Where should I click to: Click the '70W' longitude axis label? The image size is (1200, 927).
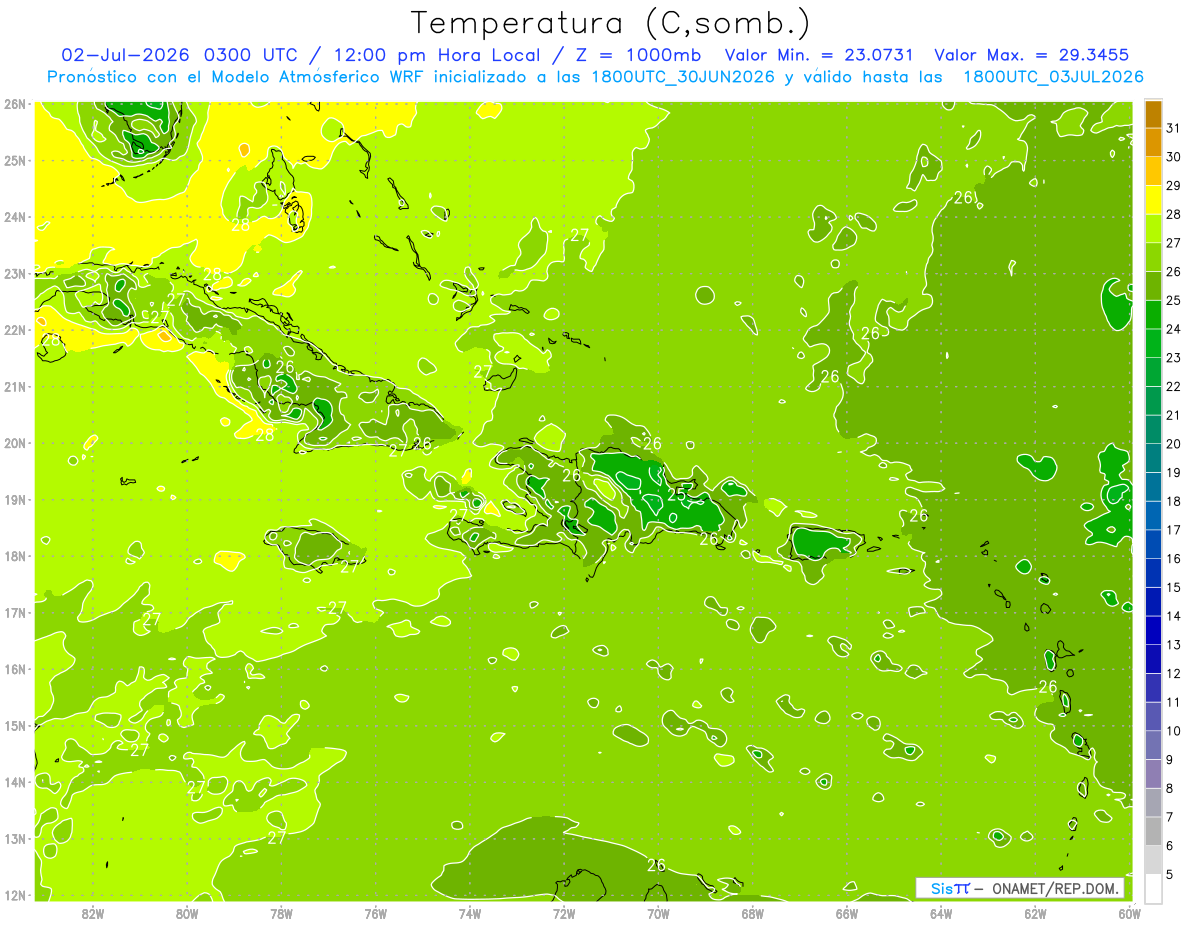pos(658,913)
